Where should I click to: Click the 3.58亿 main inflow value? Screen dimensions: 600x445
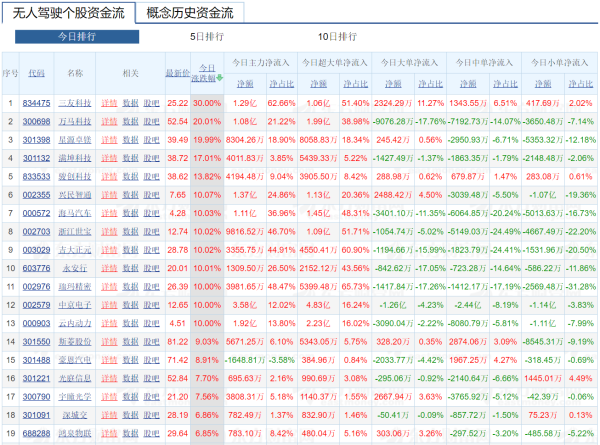[245, 305]
